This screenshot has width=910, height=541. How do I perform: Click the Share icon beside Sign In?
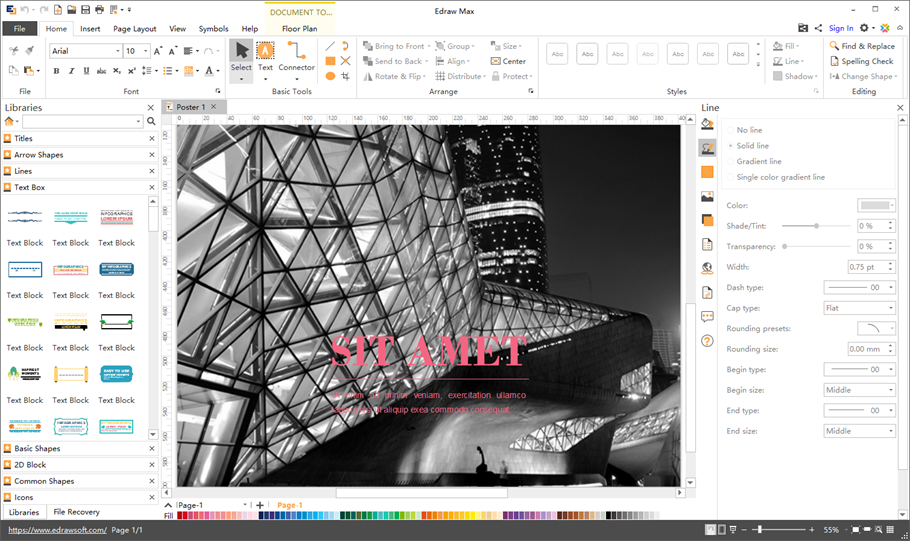pyautogui.click(x=819, y=28)
